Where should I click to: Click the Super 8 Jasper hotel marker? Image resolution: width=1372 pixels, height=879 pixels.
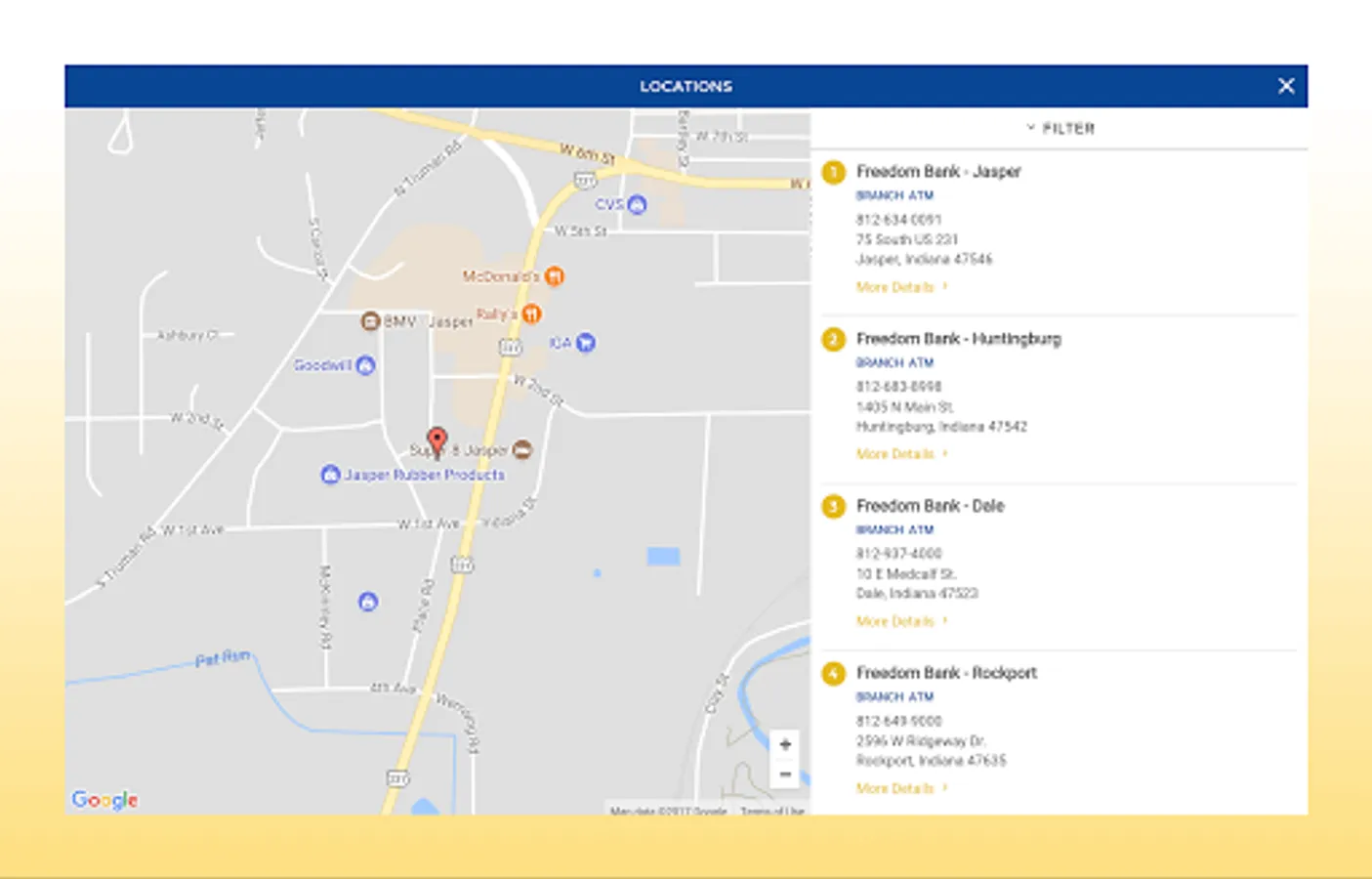coord(522,449)
